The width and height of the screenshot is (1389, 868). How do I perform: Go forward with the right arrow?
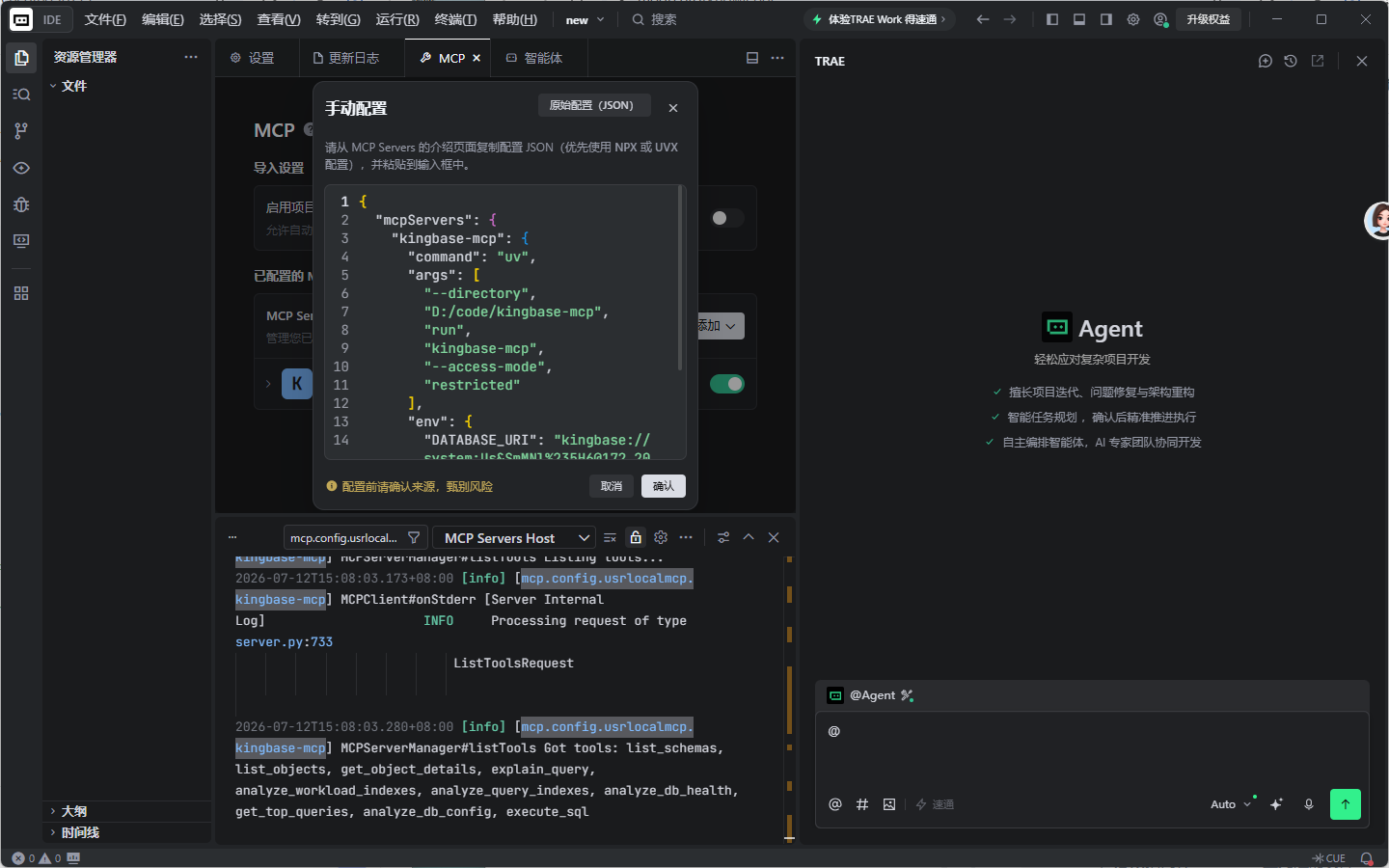click(1010, 19)
